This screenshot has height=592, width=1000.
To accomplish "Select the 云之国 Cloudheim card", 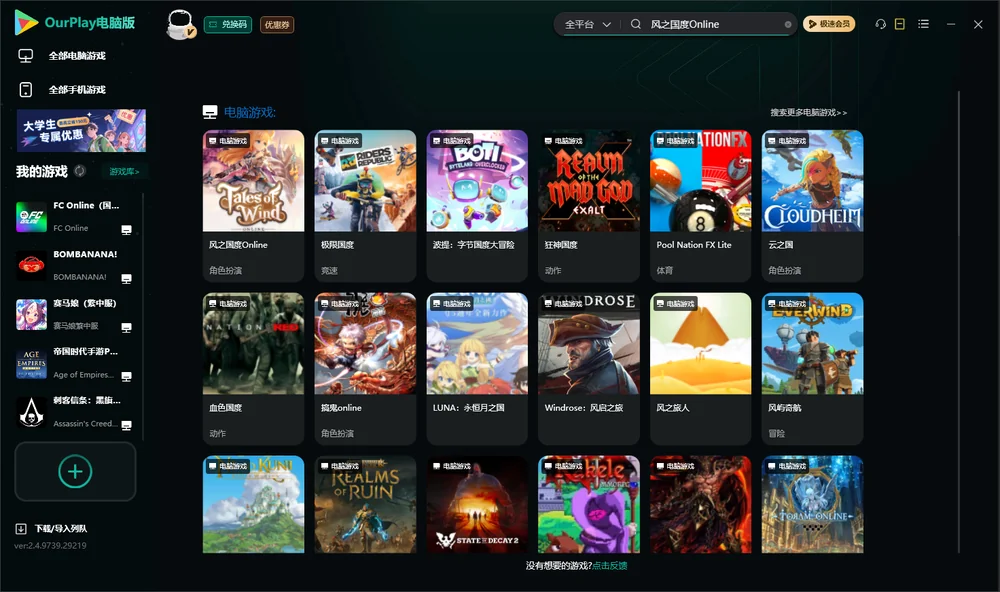I will click(x=812, y=205).
